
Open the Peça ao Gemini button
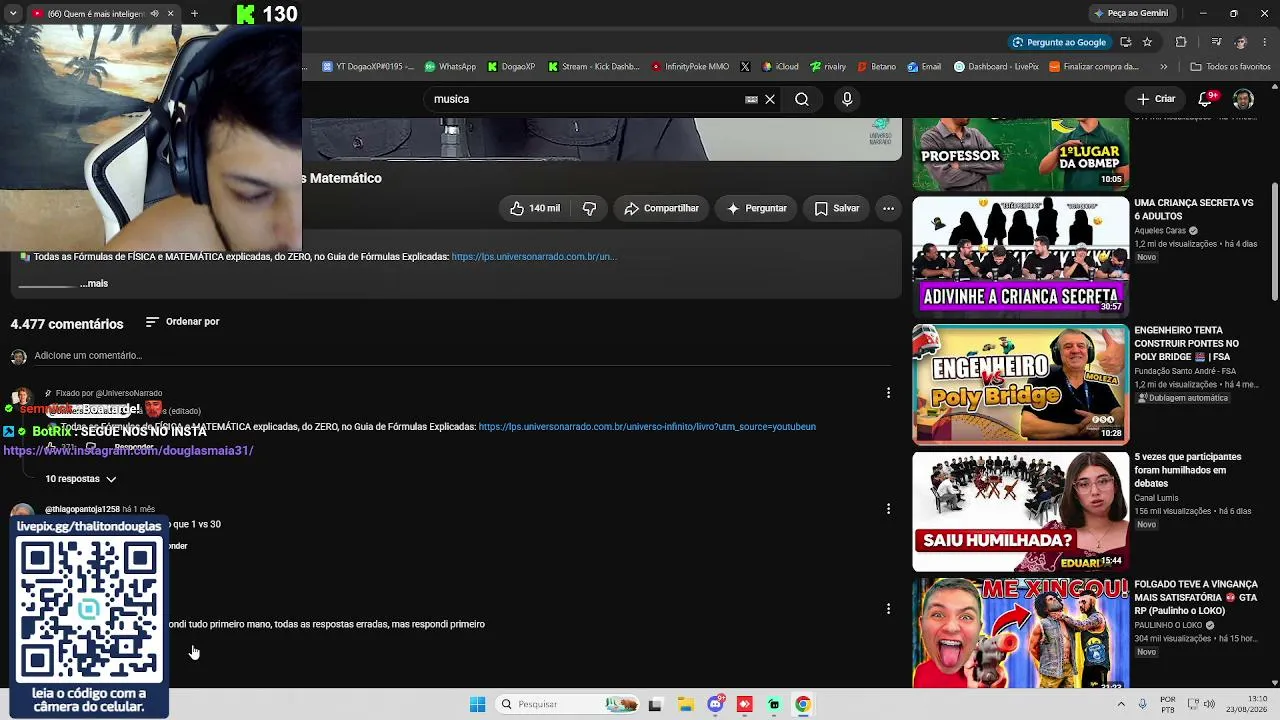[1131, 13]
